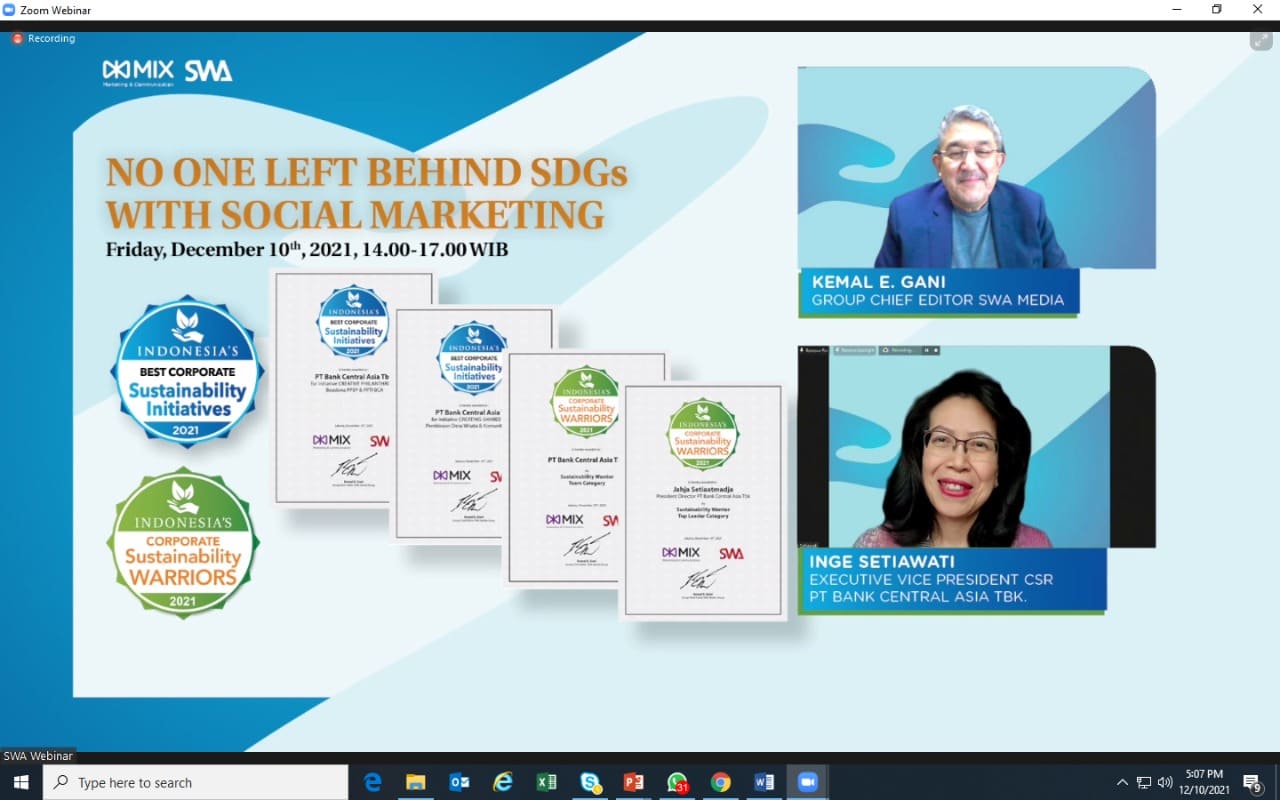The width and height of the screenshot is (1280, 800).
Task: Launch Outlook from the taskbar
Action: [x=460, y=782]
